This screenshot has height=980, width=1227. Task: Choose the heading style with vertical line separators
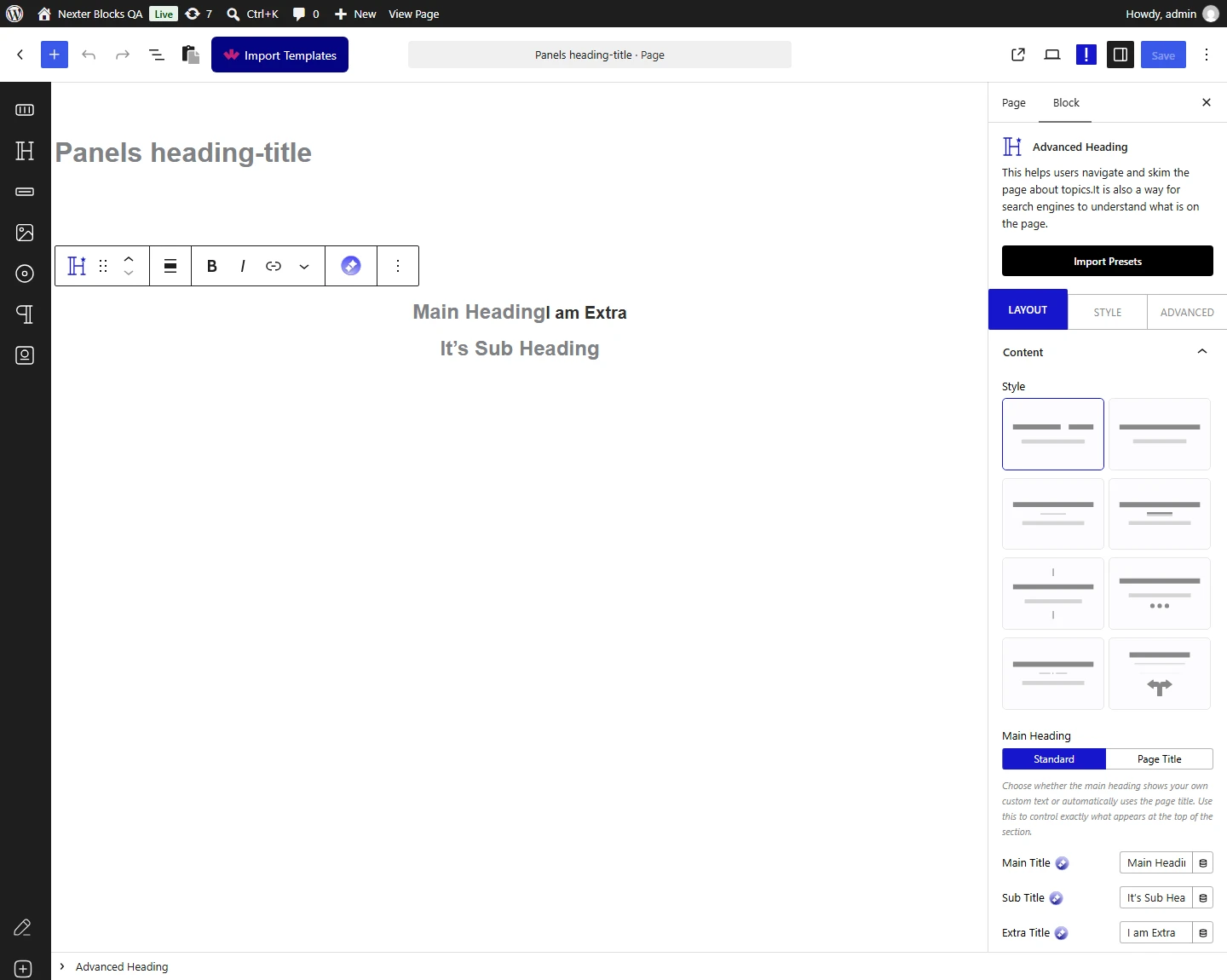pyautogui.click(x=1053, y=593)
